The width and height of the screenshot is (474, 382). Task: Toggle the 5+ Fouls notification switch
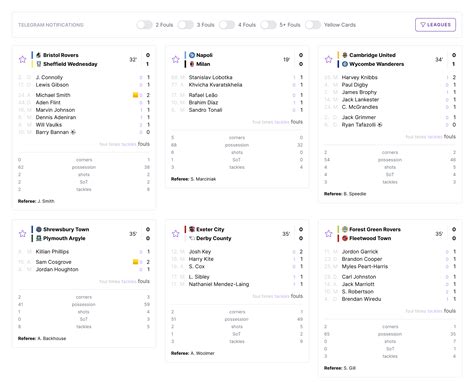tap(268, 25)
